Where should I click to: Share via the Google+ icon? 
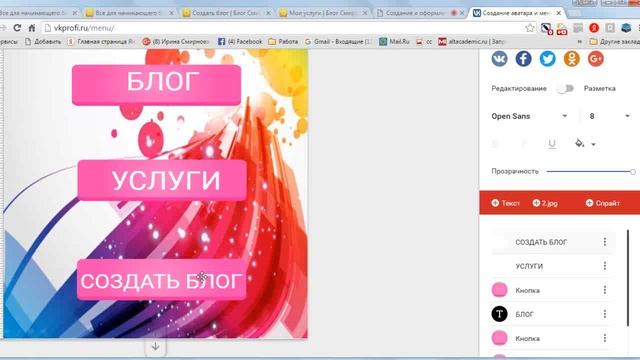tap(596, 59)
